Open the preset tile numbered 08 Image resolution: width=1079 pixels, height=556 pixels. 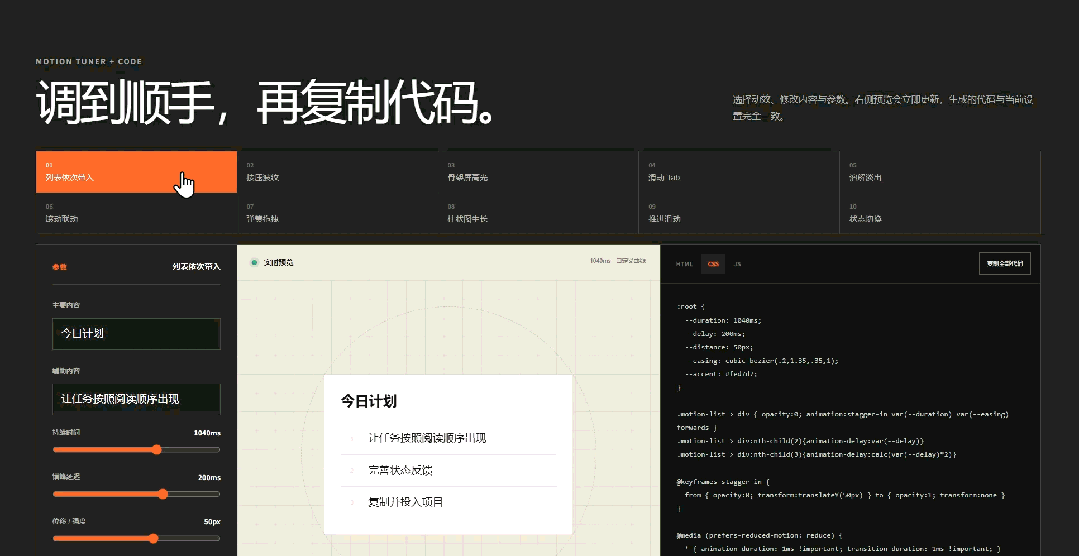(x=539, y=213)
